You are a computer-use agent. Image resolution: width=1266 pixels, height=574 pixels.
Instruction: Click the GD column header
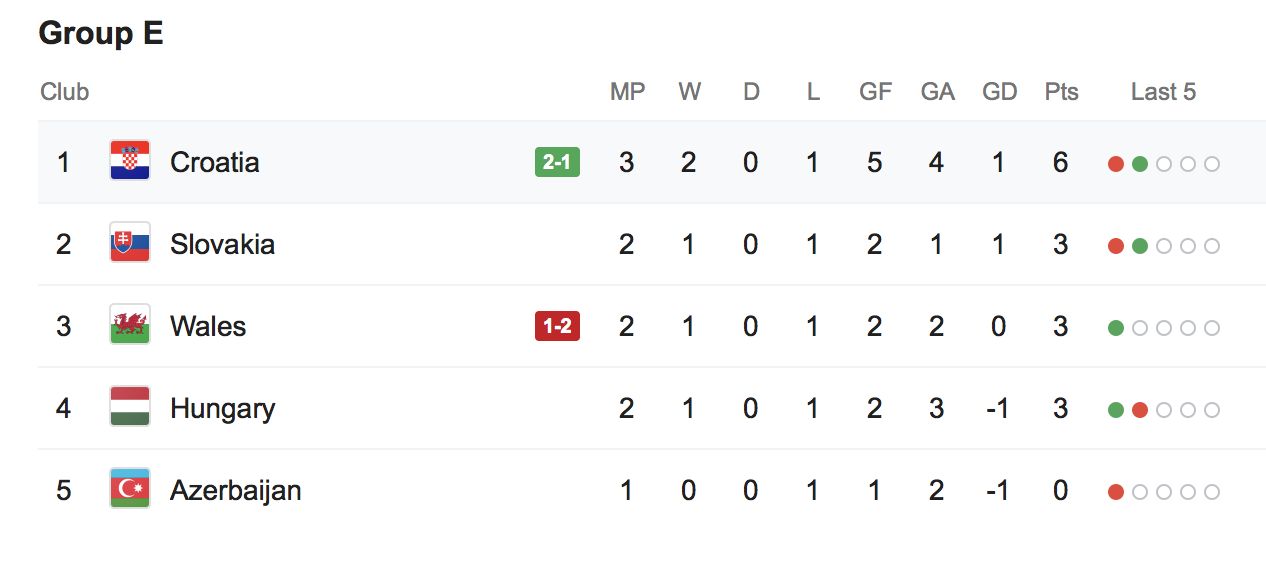(x=999, y=92)
